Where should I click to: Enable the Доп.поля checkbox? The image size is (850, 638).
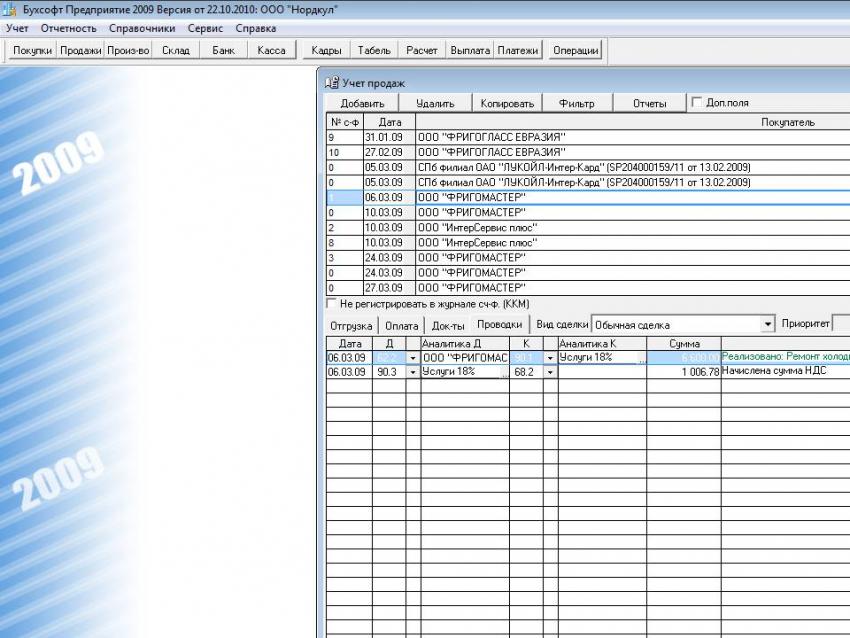pyautogui.click(x=697, y=103)
